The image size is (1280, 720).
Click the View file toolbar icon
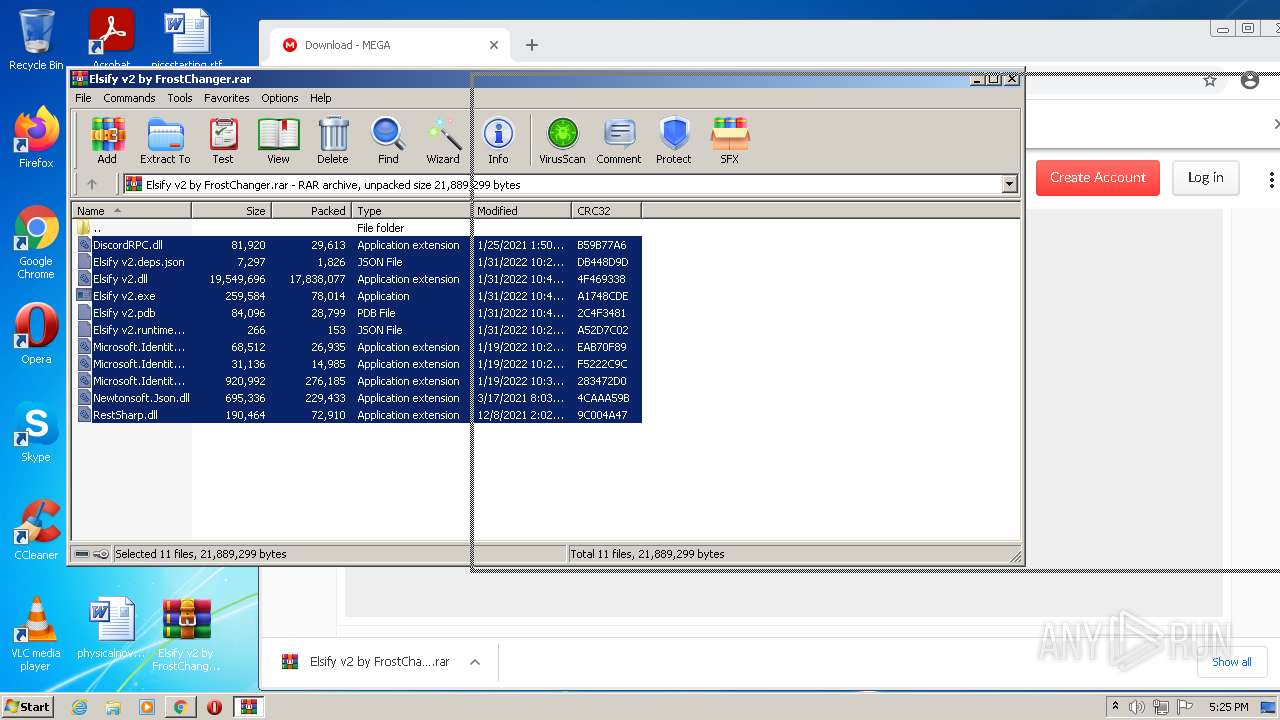(x=278, y=141)
